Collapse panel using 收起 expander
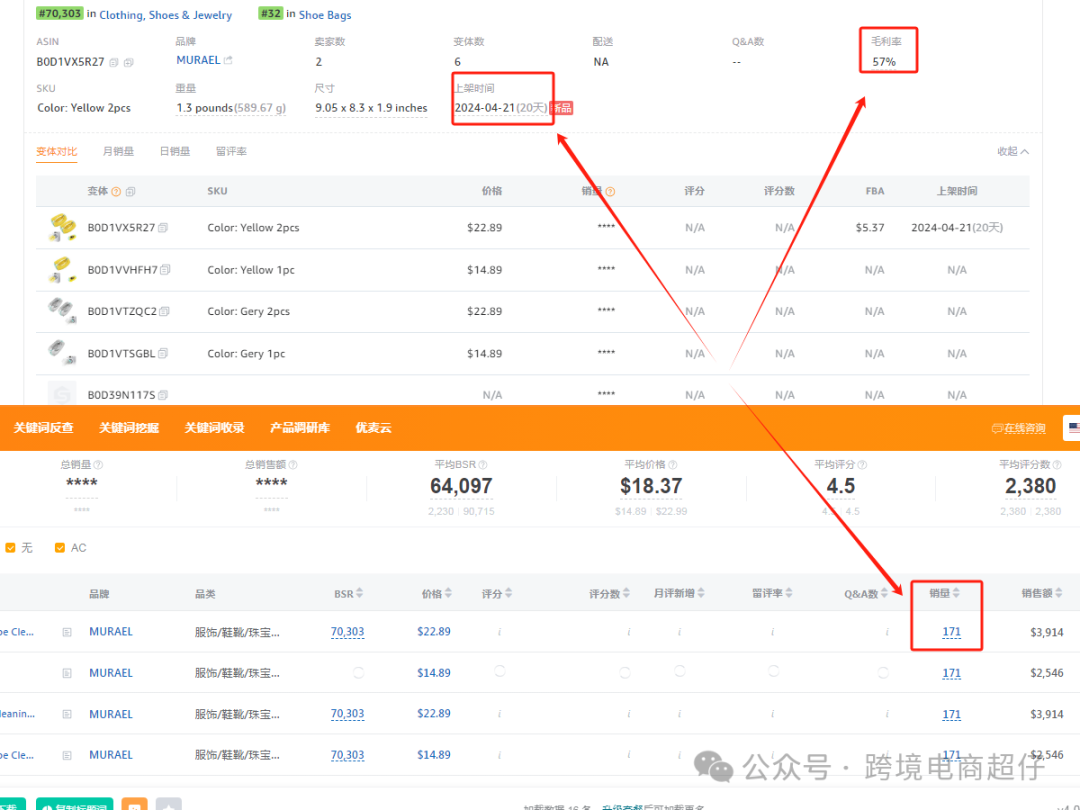Viewport: 1080px width, 810px height. [x=1012, y=152]
